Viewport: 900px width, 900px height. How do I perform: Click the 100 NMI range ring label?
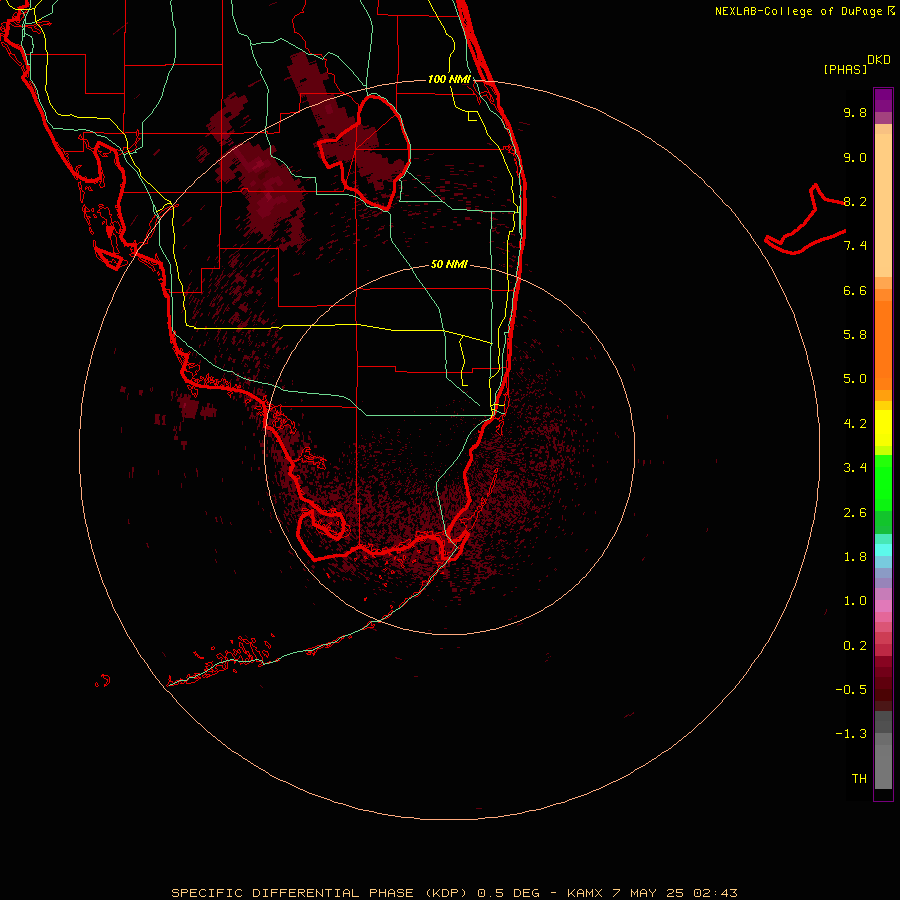(x=449, y=79)
